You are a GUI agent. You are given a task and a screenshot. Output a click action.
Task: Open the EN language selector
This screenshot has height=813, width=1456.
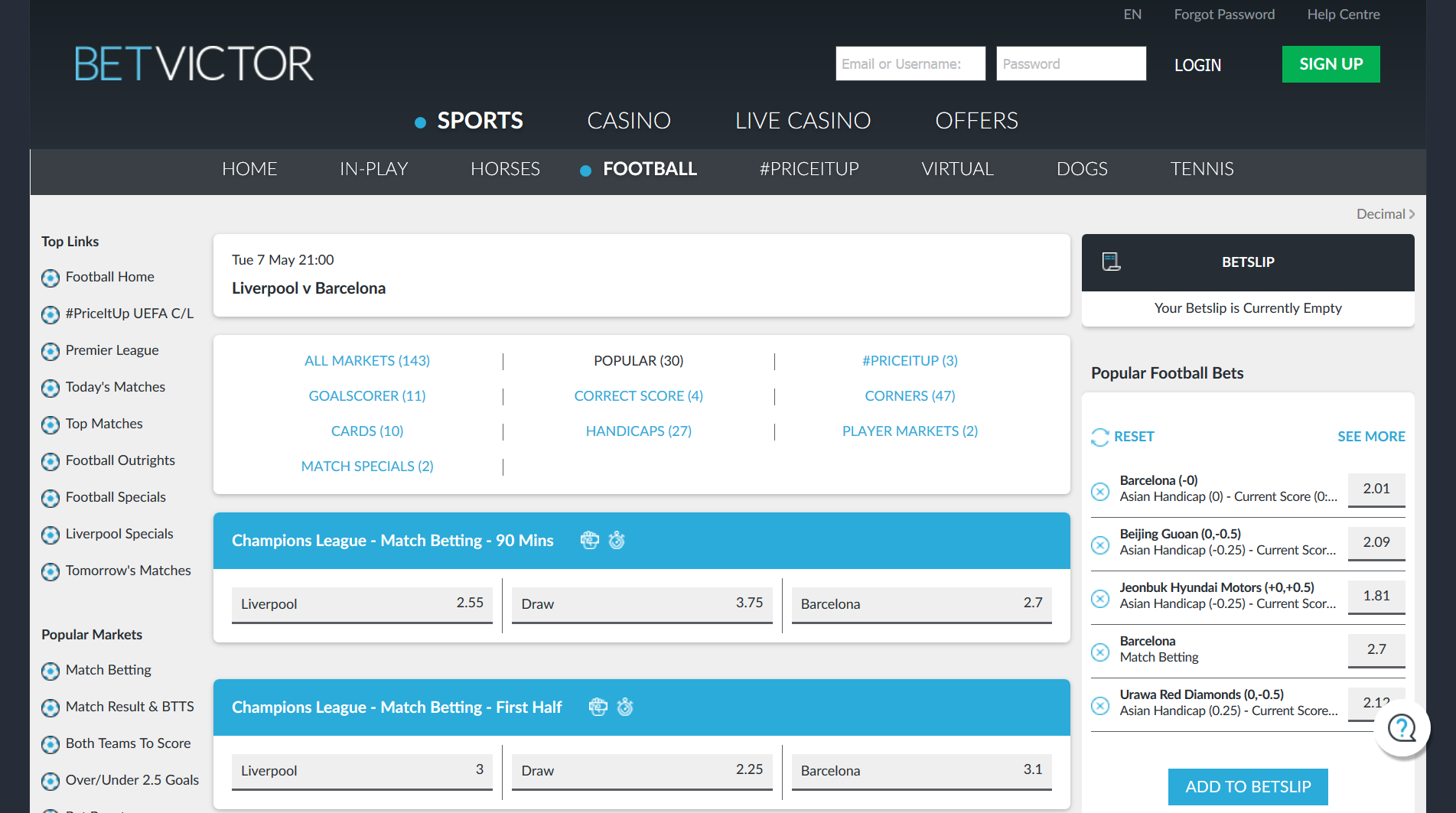(x=1132, y=15)
